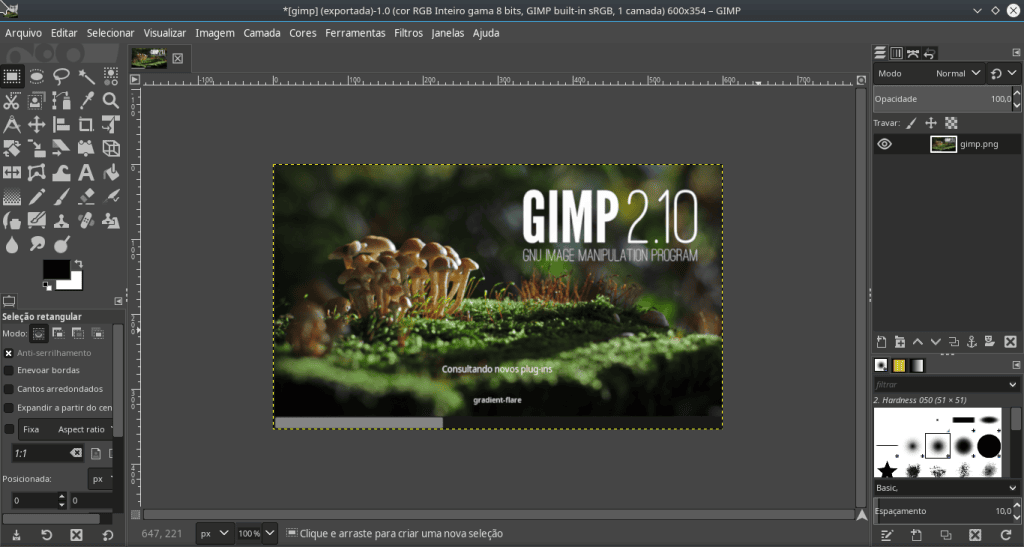Enable the Fixa aspect ratio checkbox

(8, 430)
